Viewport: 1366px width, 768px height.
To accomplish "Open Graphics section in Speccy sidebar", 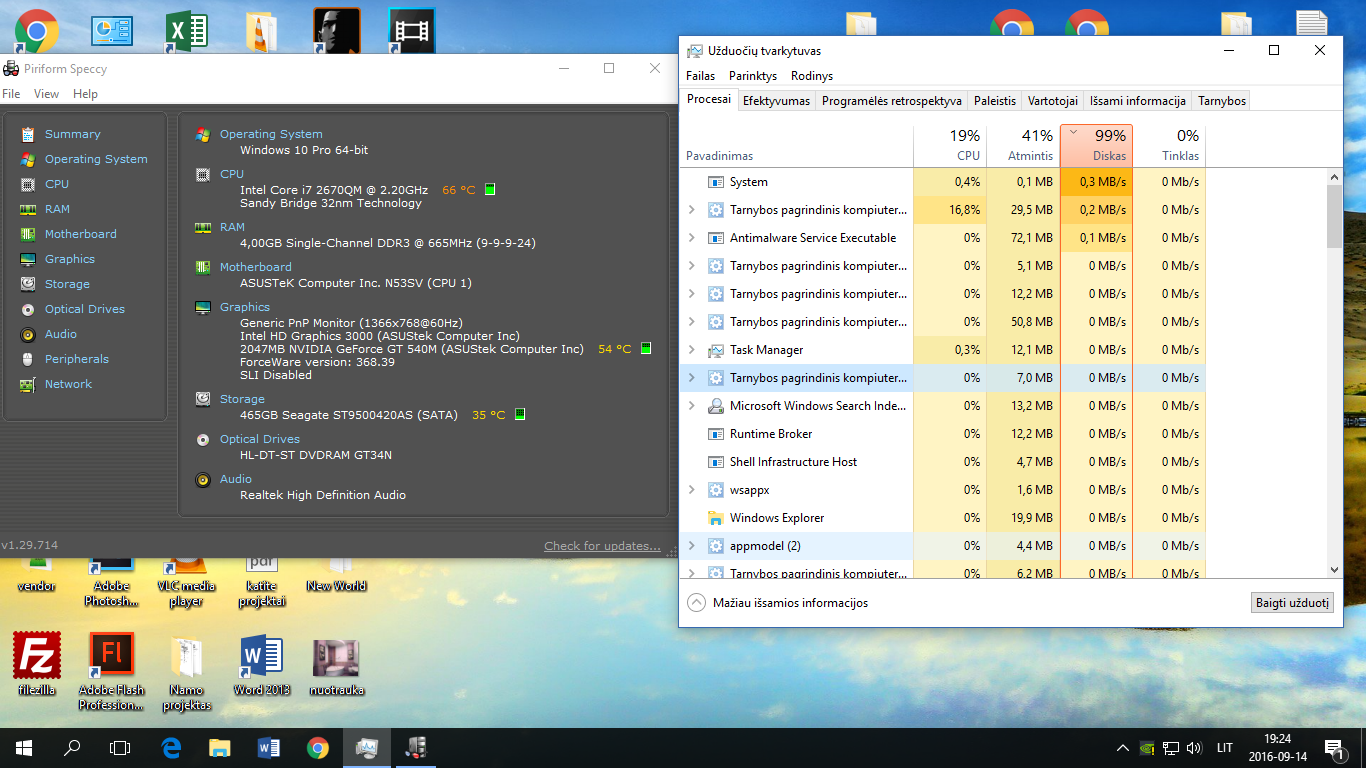I will pos(70,259).
